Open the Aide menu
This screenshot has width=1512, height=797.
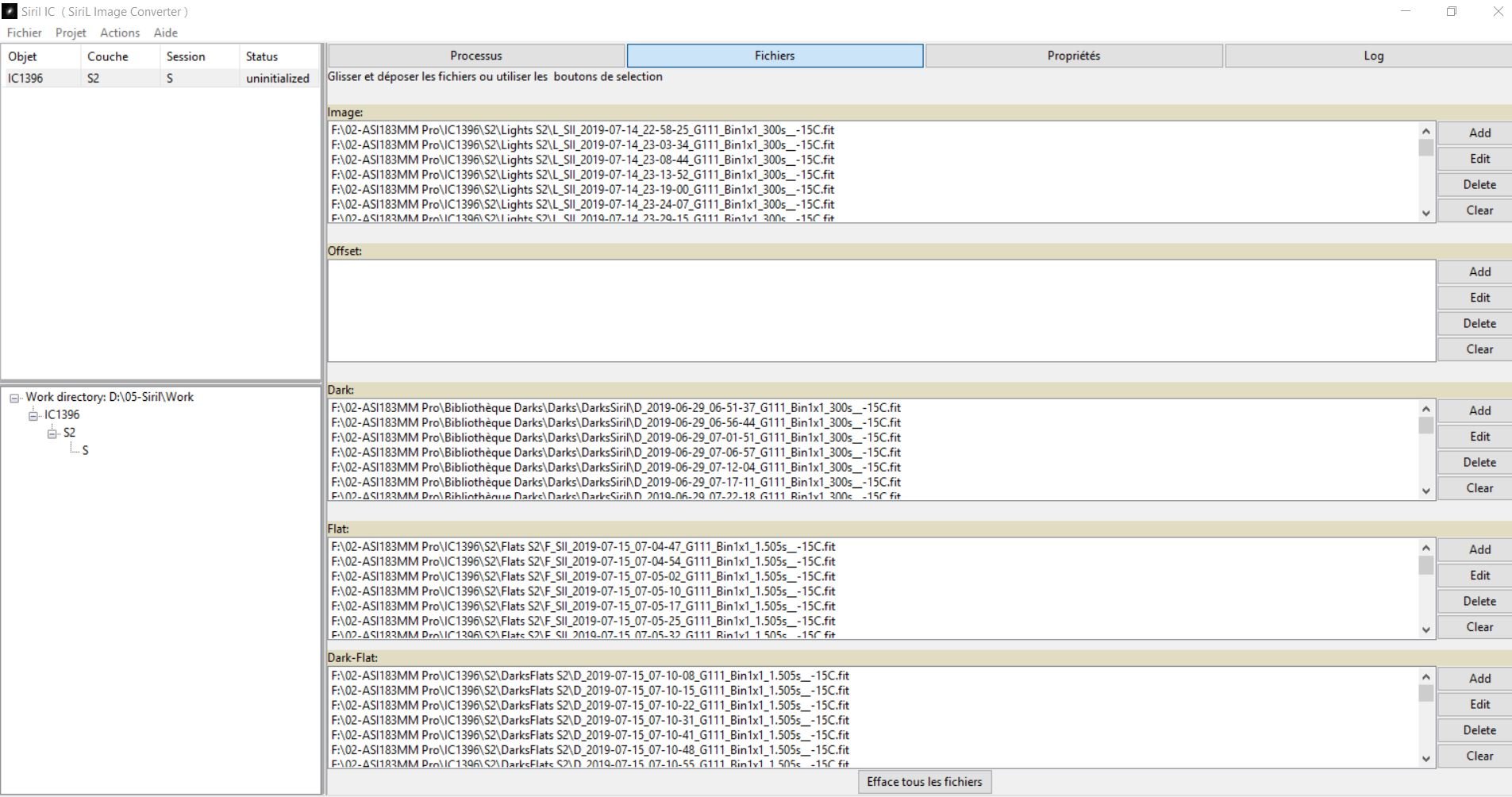(166, 33)
